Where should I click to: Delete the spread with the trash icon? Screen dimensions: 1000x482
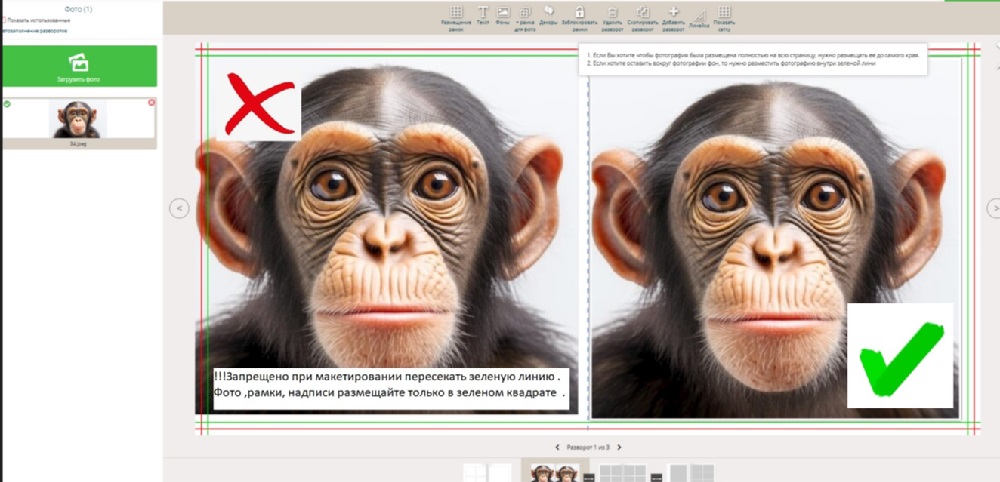tap(612, 14)
